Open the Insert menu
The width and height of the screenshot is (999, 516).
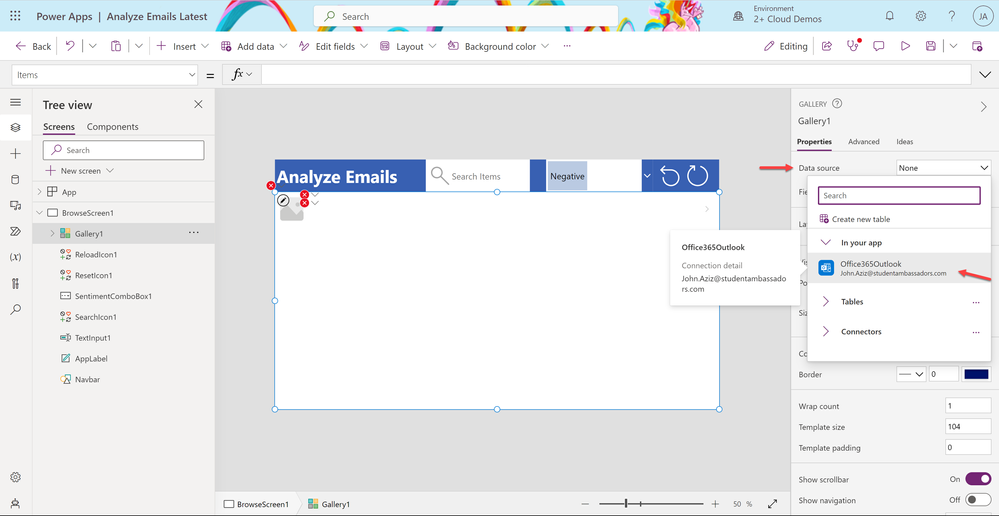(x=182, y=46)
